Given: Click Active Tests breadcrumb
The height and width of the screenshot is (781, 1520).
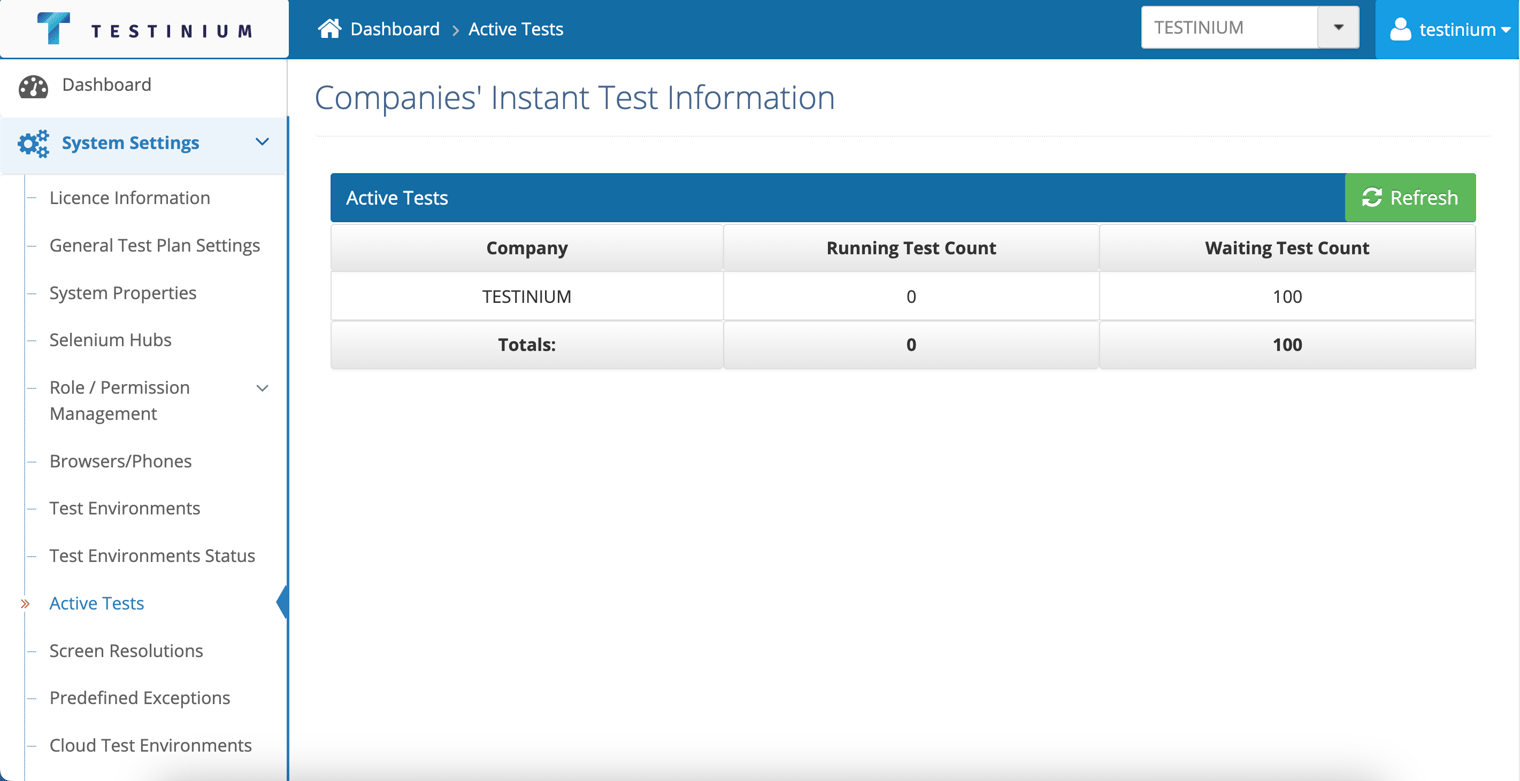Looking at the screenshot, I should (x=516, y=29).
